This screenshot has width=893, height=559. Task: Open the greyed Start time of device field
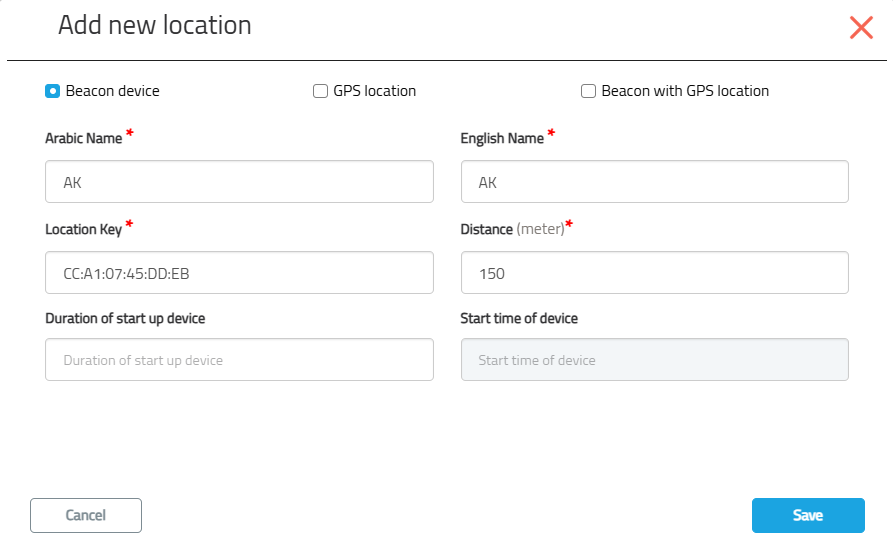[x=655, y=360]
